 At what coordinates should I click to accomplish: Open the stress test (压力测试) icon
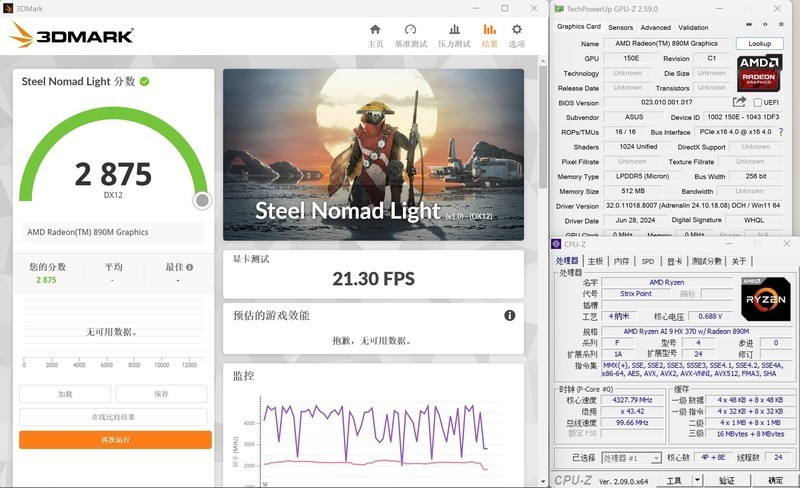click(454, 30)
